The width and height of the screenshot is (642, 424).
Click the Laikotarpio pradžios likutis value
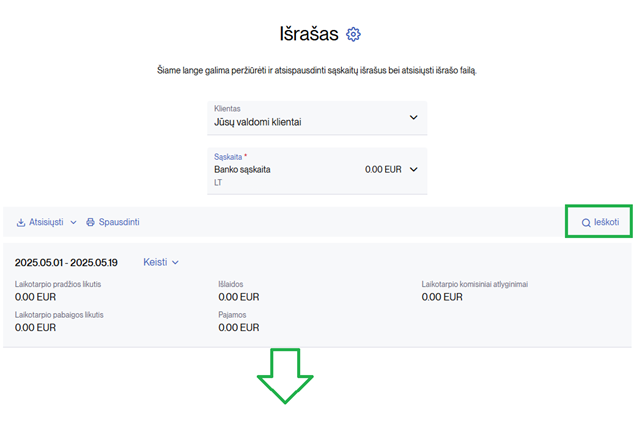(35, 297)
